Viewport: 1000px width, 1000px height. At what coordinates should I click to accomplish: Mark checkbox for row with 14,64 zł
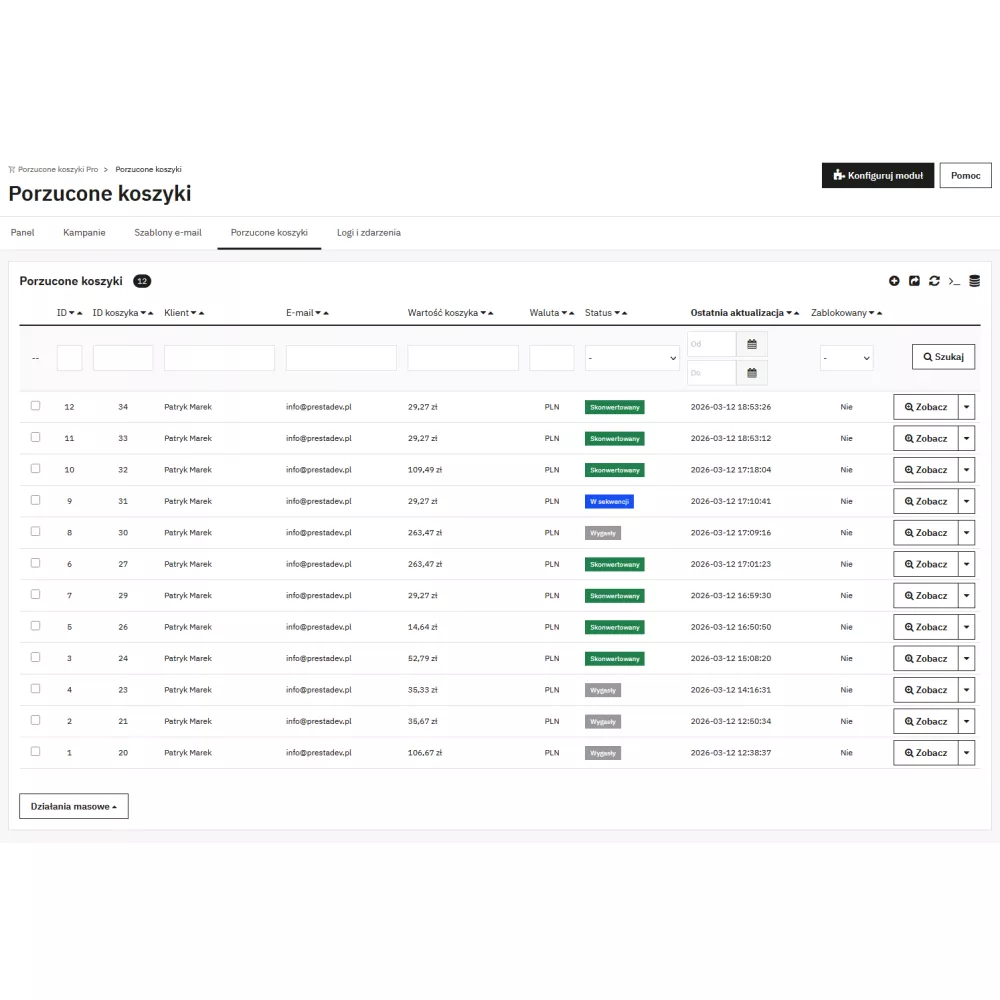(36, 626)
